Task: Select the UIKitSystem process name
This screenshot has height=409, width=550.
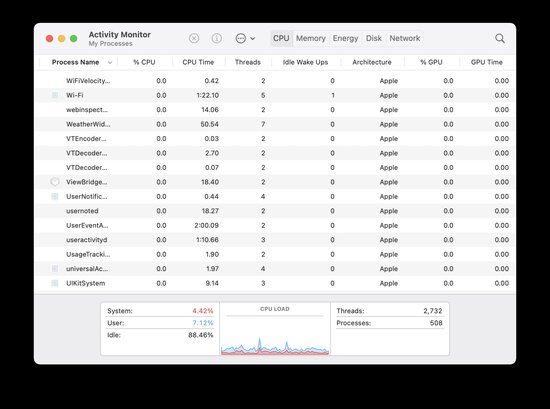Action: (86, 283)
